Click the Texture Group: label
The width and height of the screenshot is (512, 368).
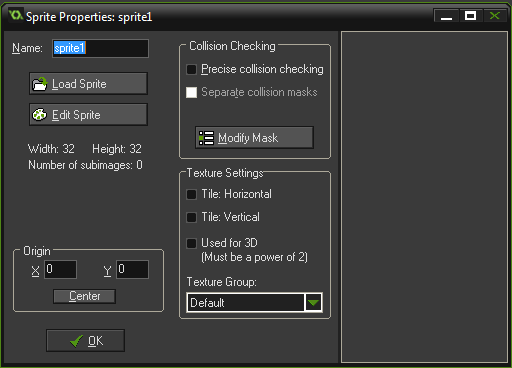[222, 282]
